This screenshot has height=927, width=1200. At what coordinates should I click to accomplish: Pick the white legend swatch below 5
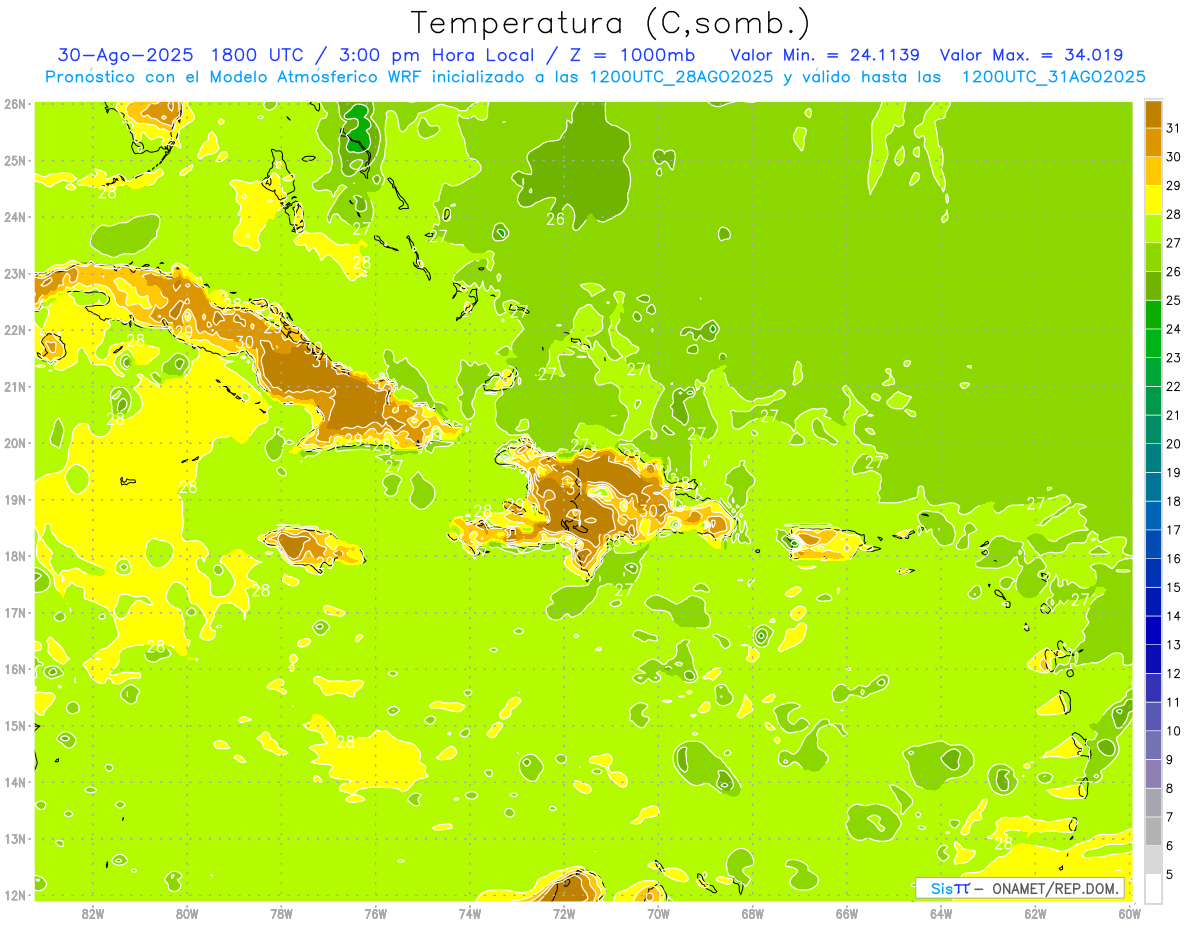tap(1153, 888)
